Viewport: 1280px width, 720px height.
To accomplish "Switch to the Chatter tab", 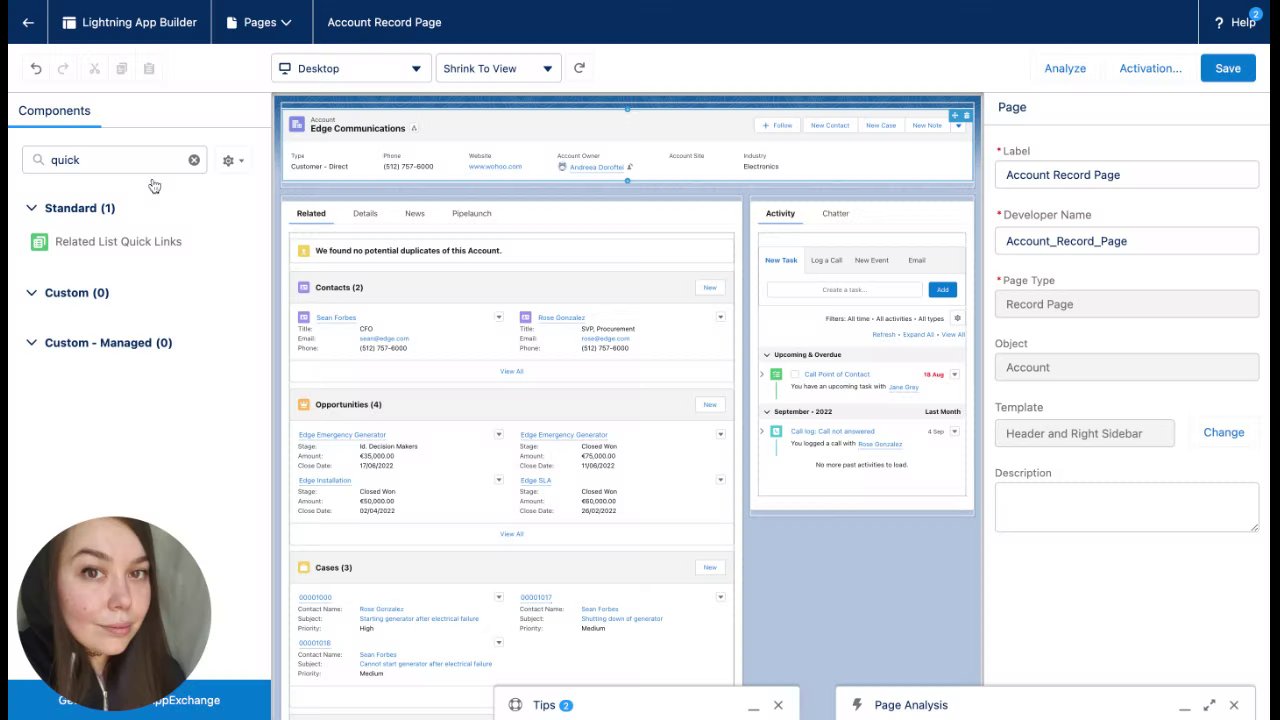I will pyautogui.click(x=835, y=213).
